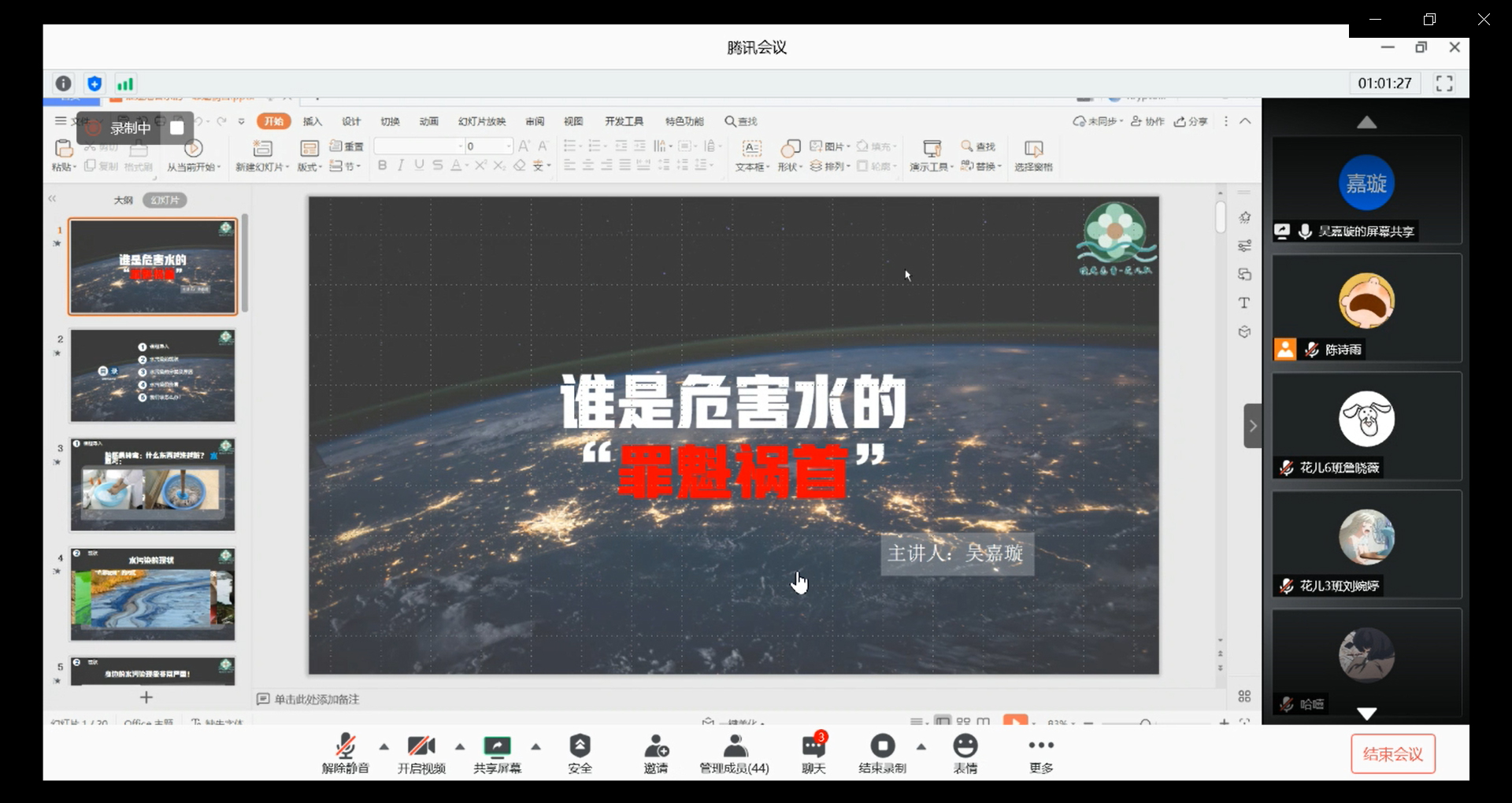
Task: Open the 幻灯片放映 (Slide Show) tab
Action: pos(482,121)
